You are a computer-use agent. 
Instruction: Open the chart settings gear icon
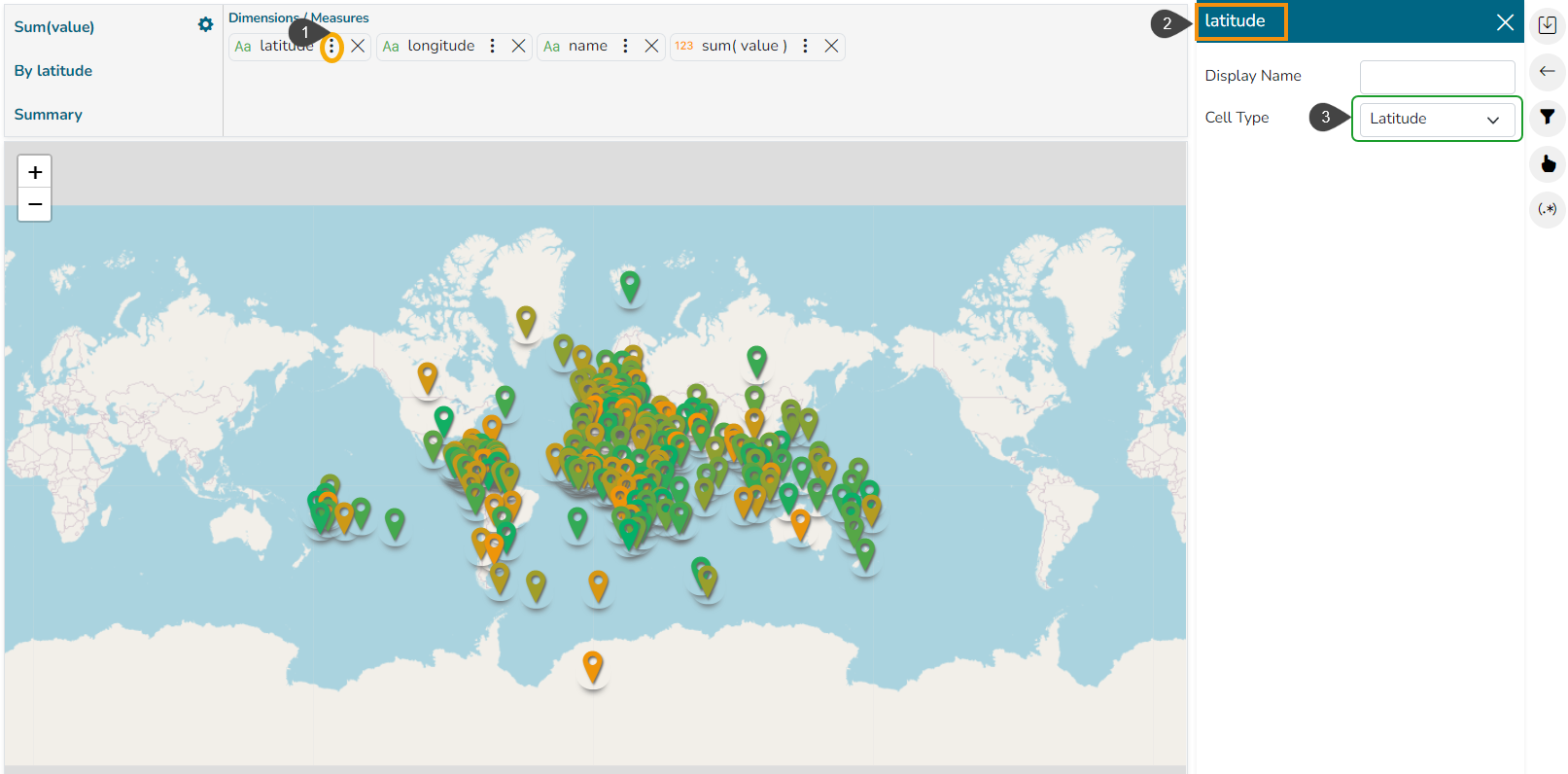coord(205,25)
